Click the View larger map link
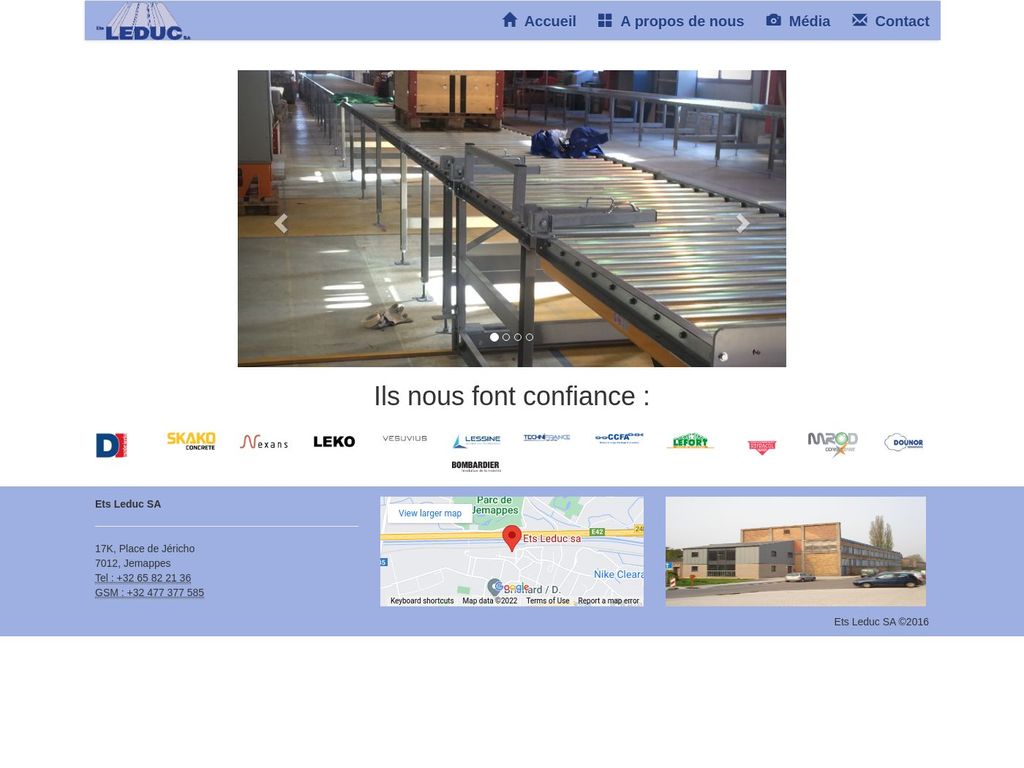The width and height of the screenshot is (1024, 768). 430,513
